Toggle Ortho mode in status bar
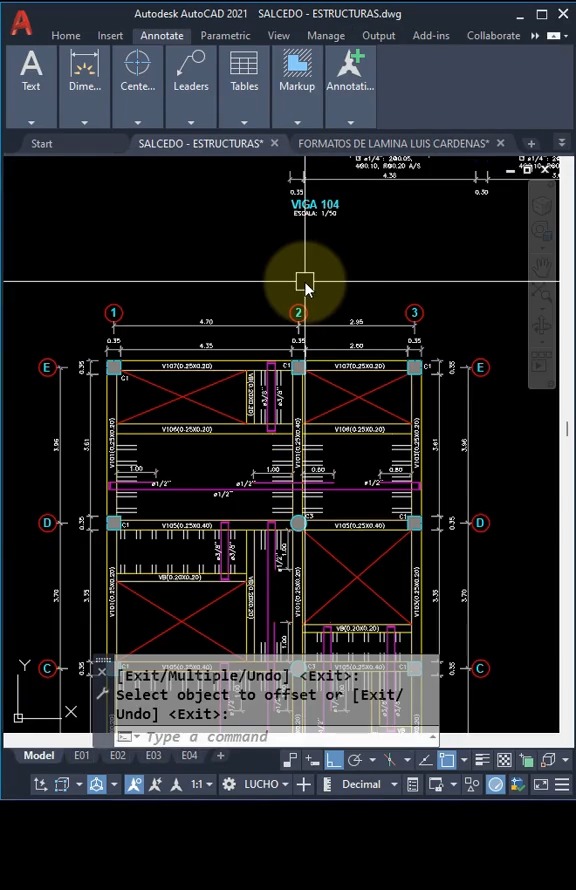Screen dimensions: 576x890 pyautogui.click(x=334, y=759)
